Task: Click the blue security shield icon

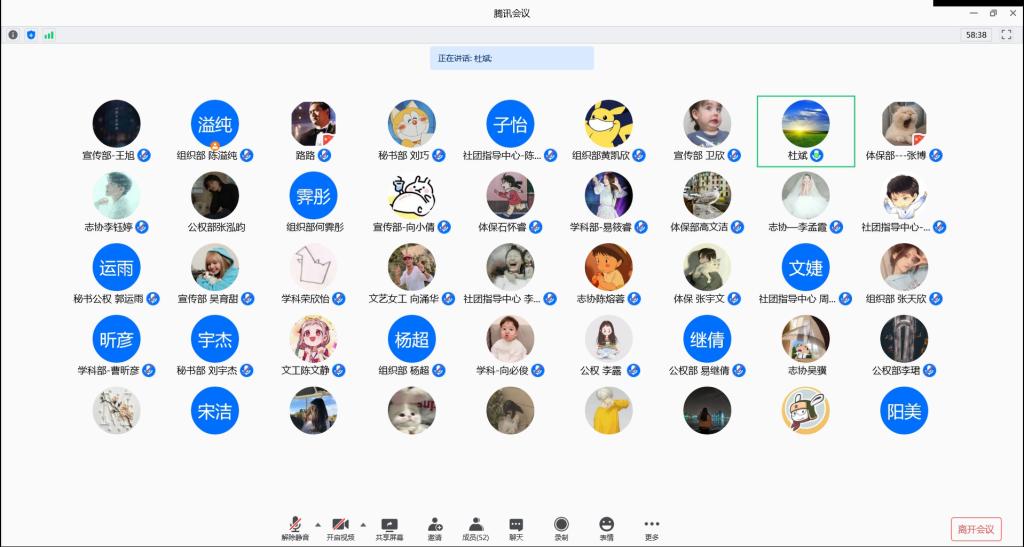Action: click(31, 35)
